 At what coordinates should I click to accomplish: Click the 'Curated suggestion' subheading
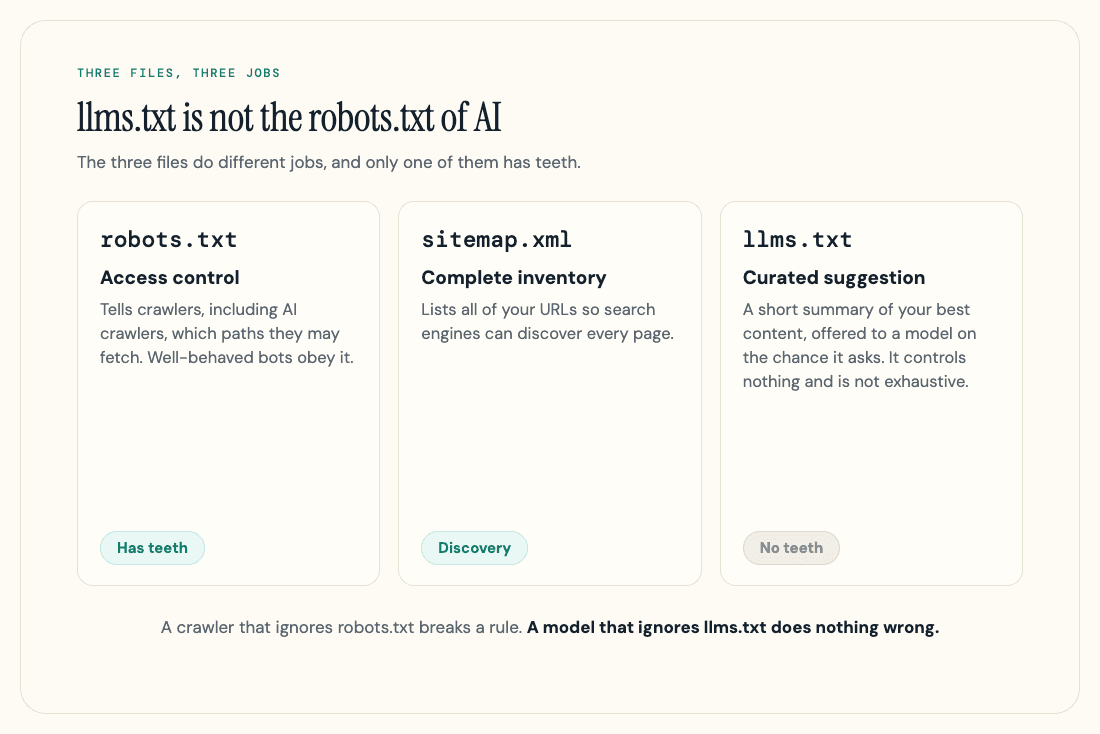834,278
